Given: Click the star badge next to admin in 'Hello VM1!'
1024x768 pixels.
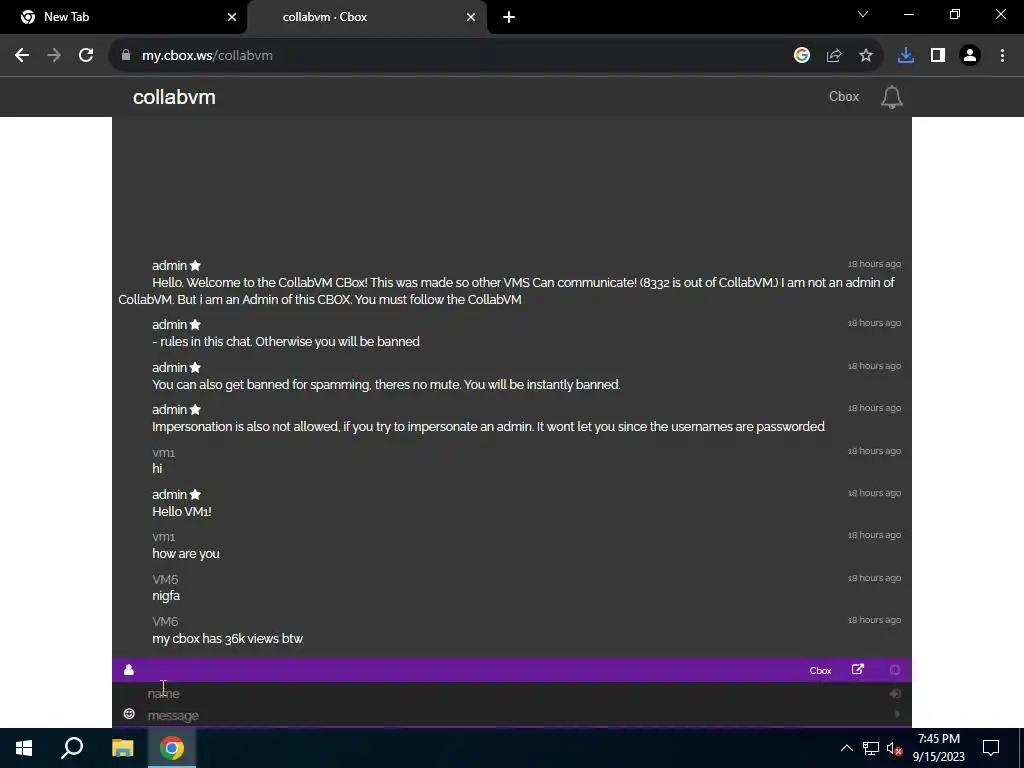Looking at the screenshot, I should (195, 494).
